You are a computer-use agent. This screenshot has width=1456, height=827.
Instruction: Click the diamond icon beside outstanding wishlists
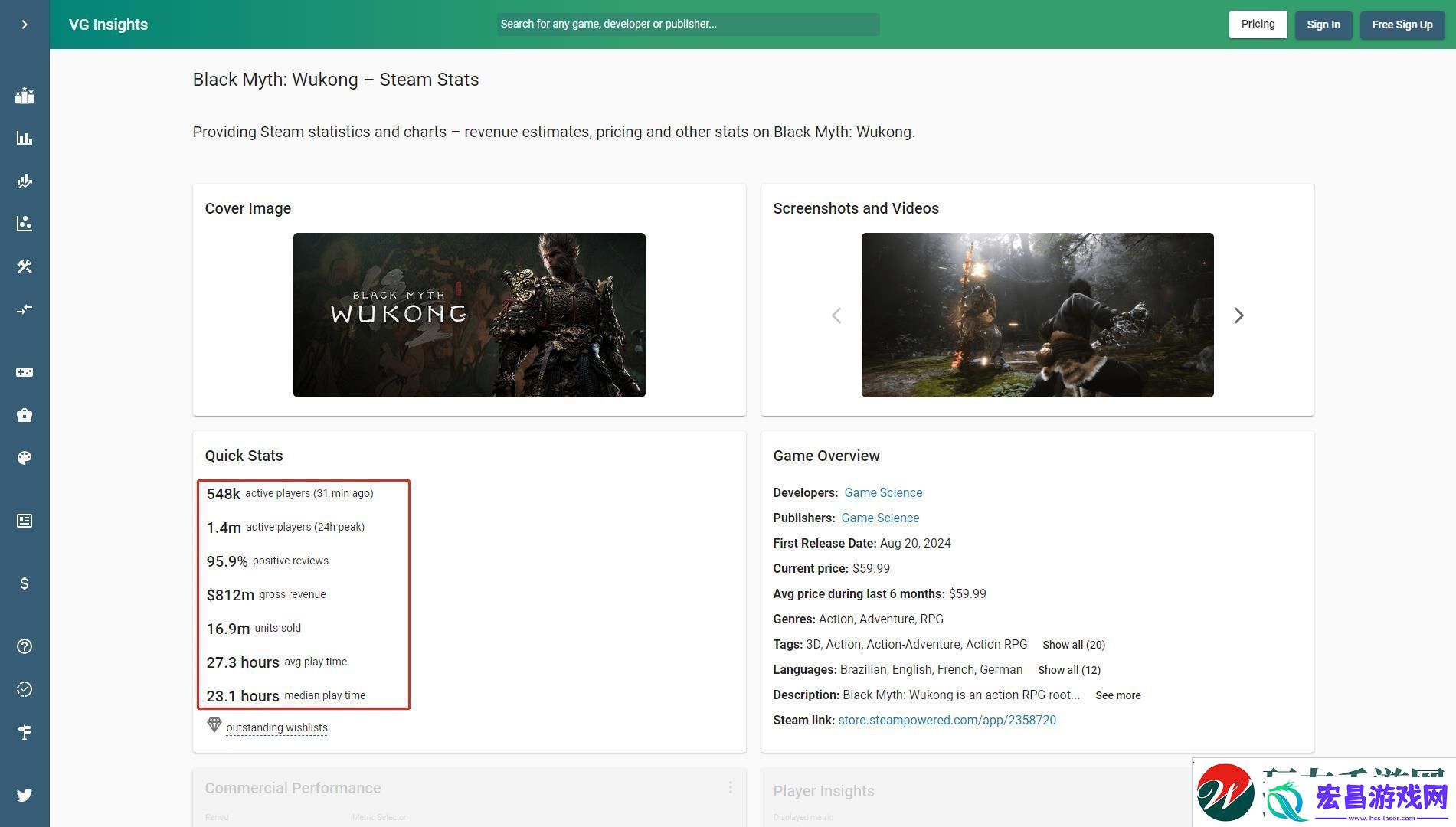coord(214,724)
